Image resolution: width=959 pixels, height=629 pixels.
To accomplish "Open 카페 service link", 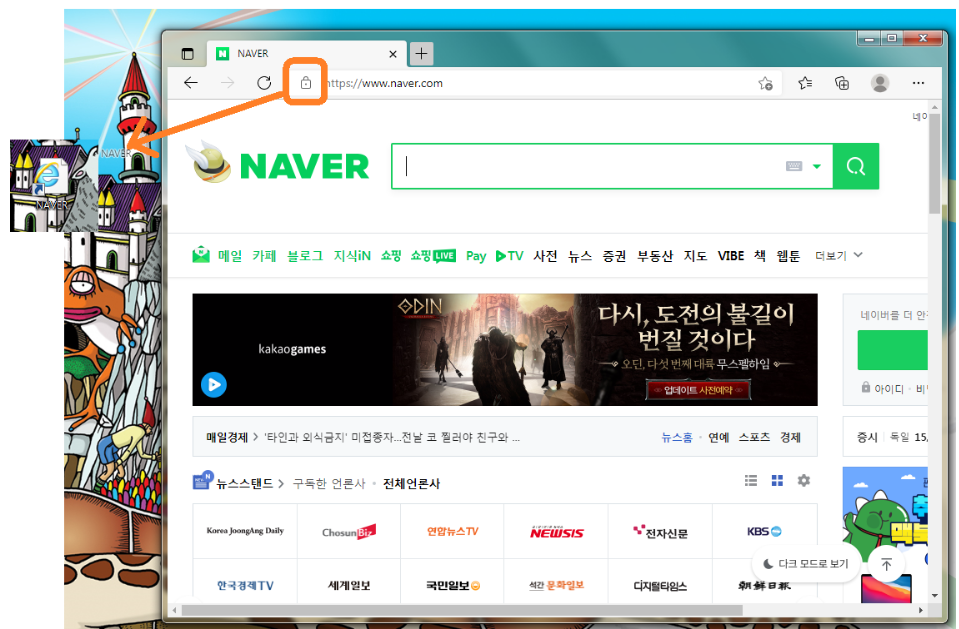I will point(264,255).
